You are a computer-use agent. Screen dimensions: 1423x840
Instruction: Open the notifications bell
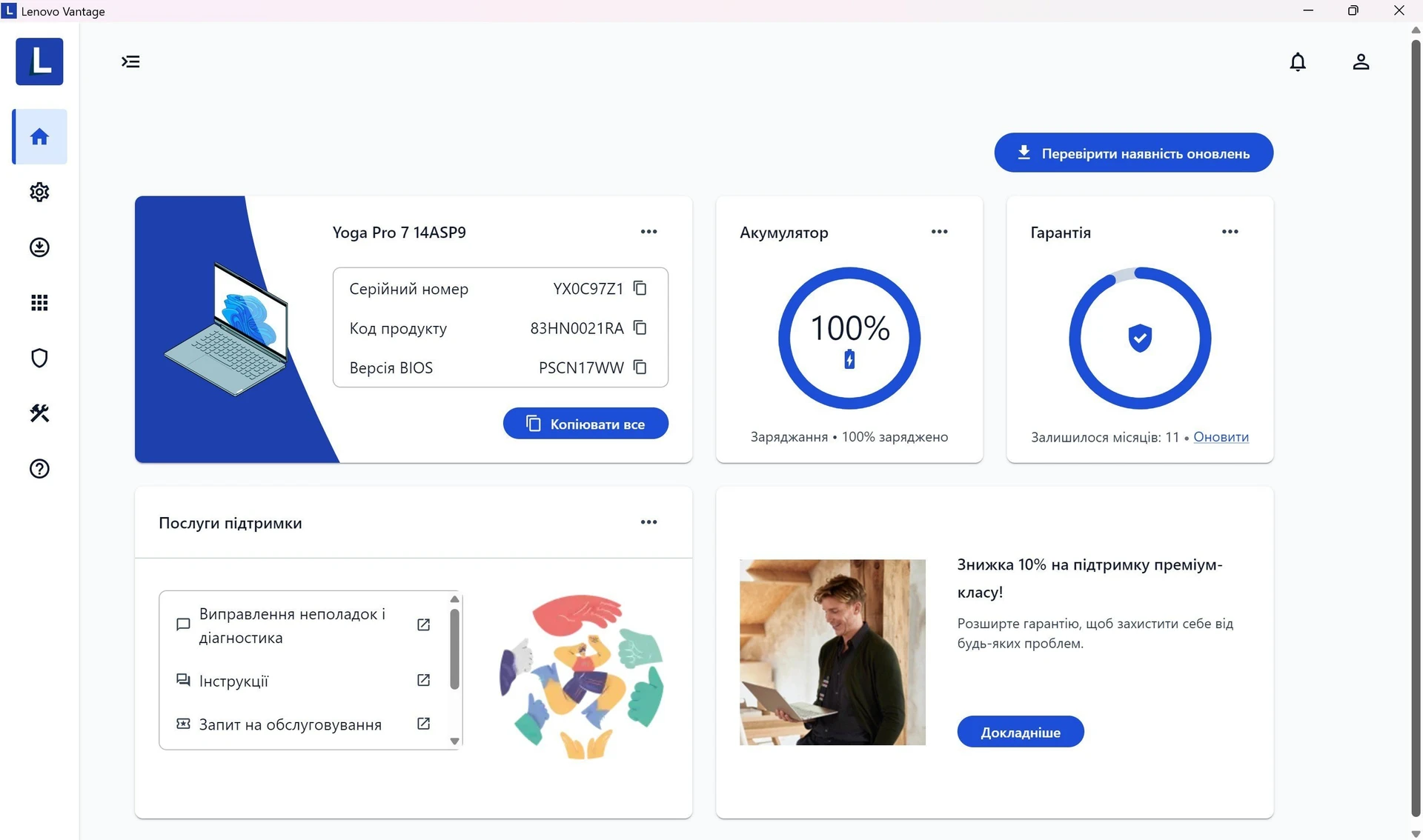1298,61
